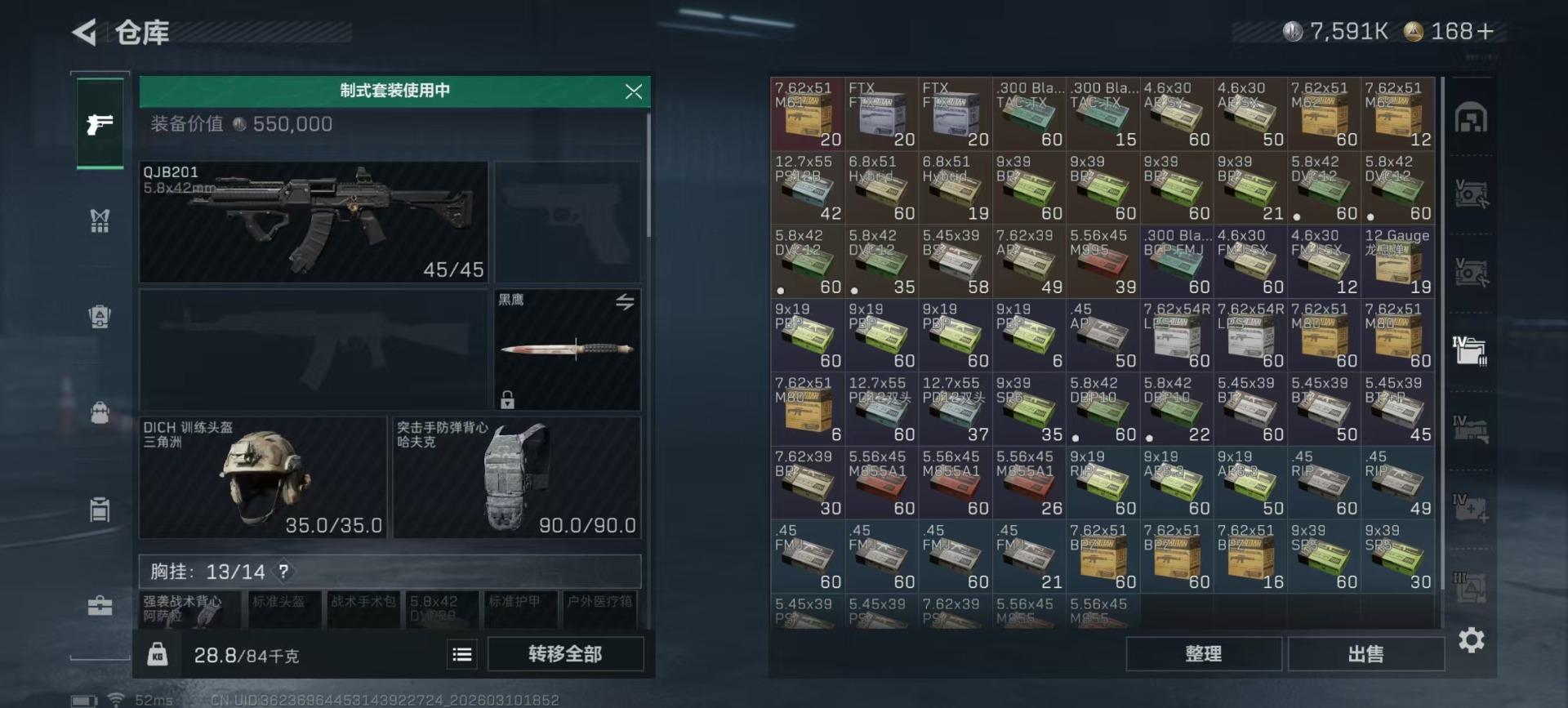Click the 出售 sell button
Viewport: 1568px width, 708px height.
point(1365,654)
